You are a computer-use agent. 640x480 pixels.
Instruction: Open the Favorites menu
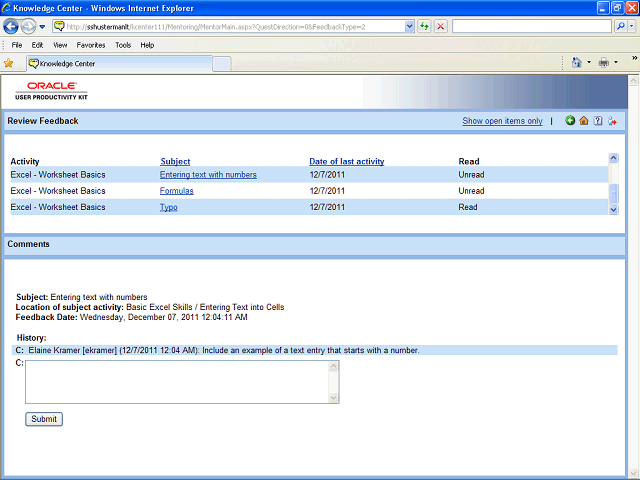pos(91,45)
